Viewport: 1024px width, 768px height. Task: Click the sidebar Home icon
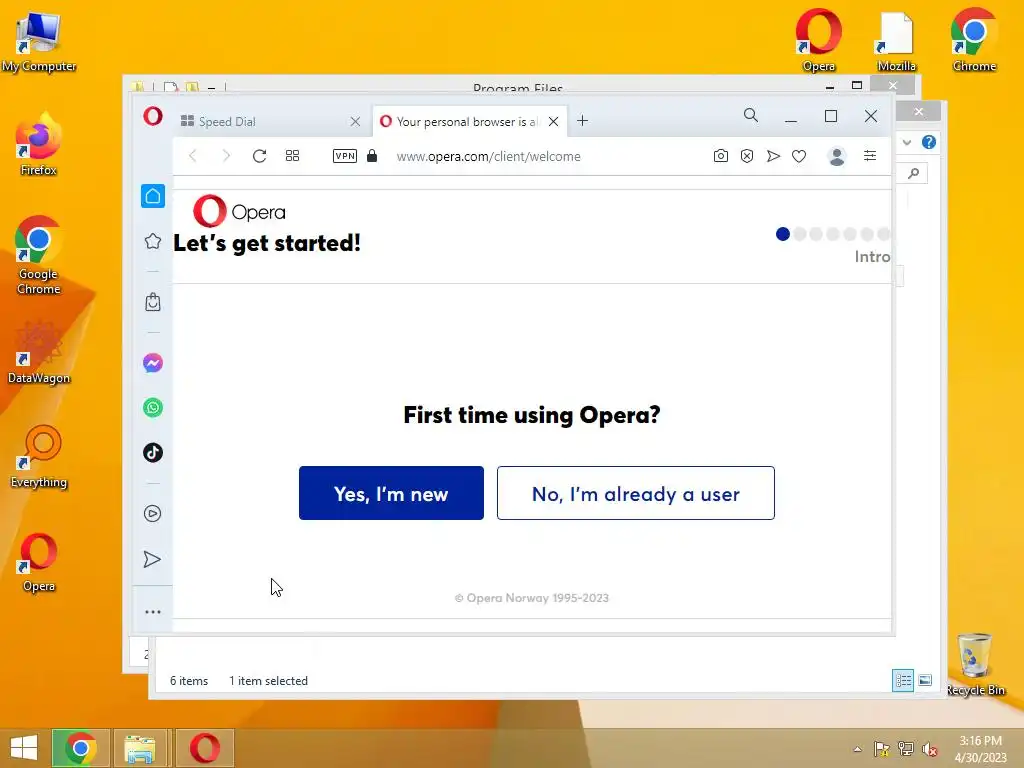pyautogui.click(x=153, y=196)
